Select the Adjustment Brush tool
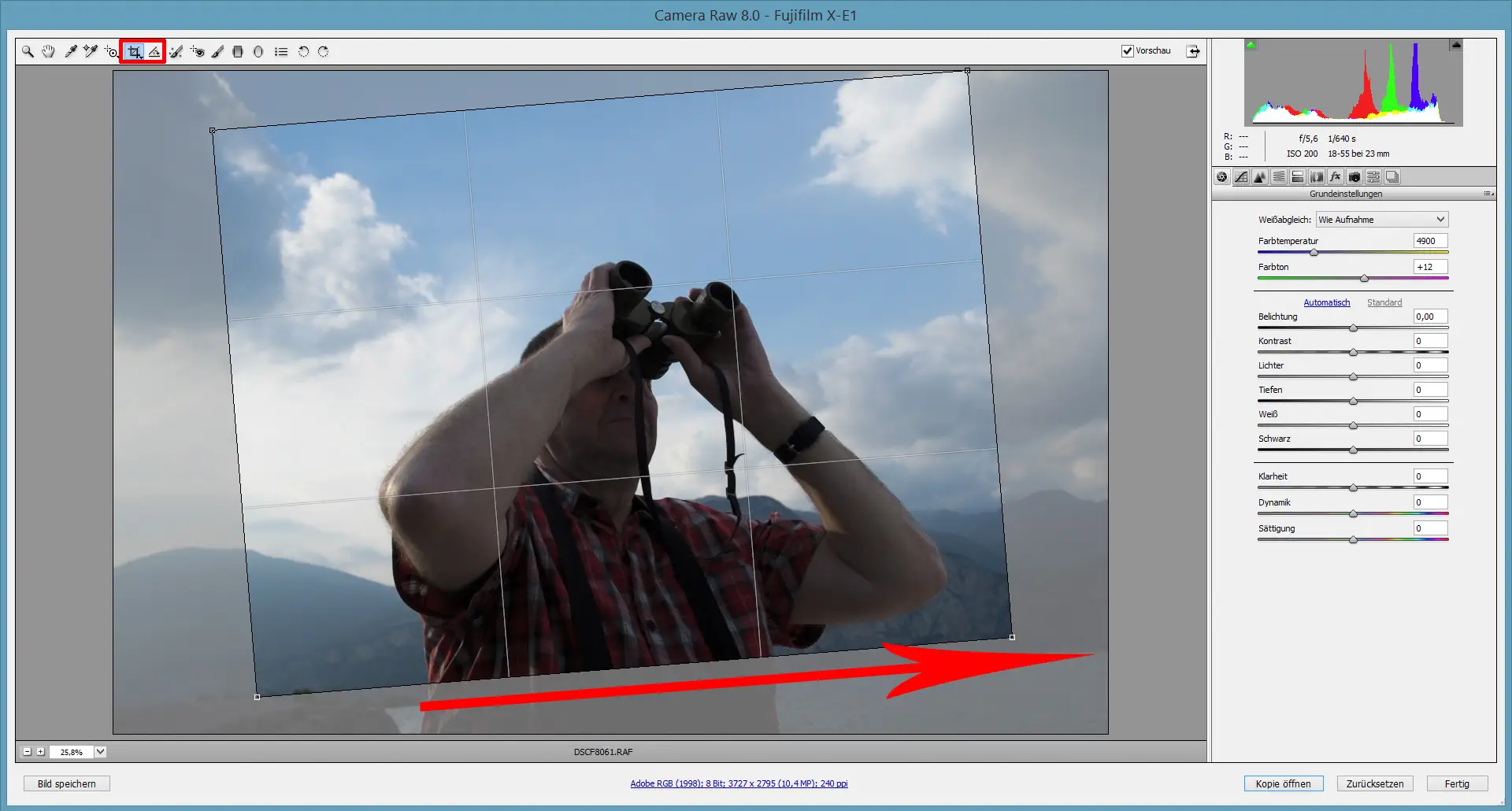This screenshot has width=1512, height=811. point(218,51)
